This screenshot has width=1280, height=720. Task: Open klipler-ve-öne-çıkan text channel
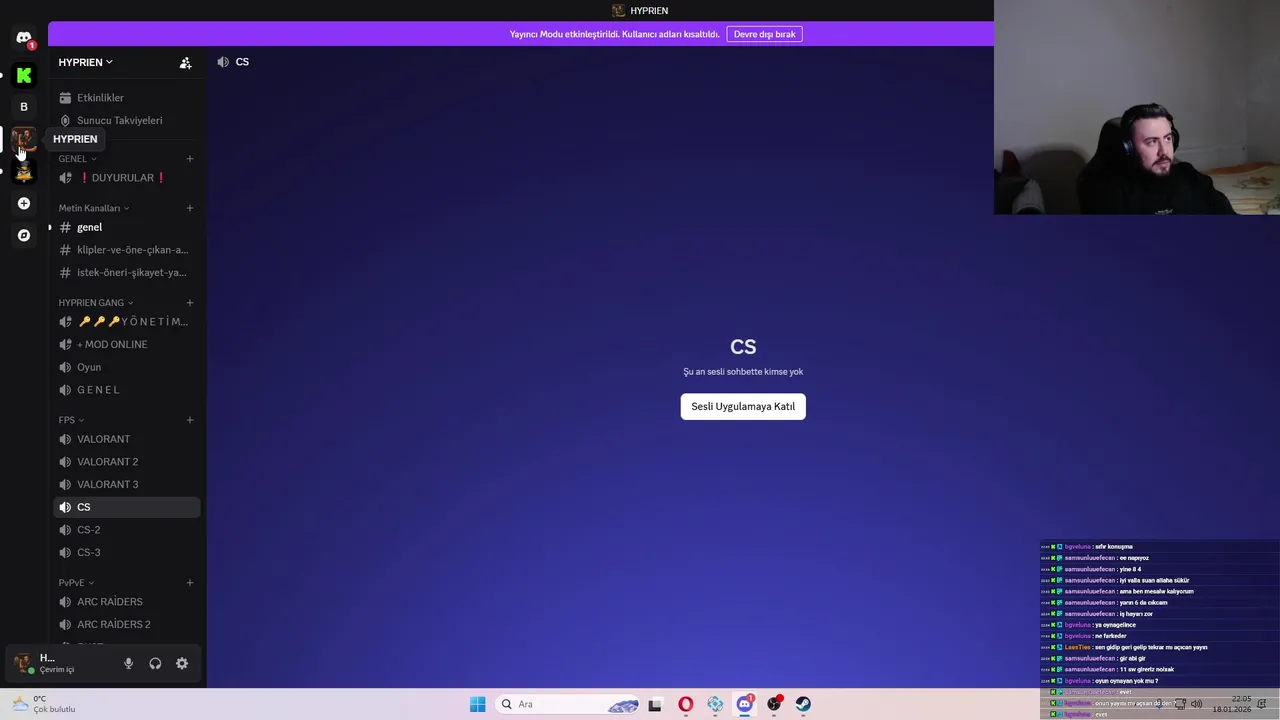coord(127,250)
